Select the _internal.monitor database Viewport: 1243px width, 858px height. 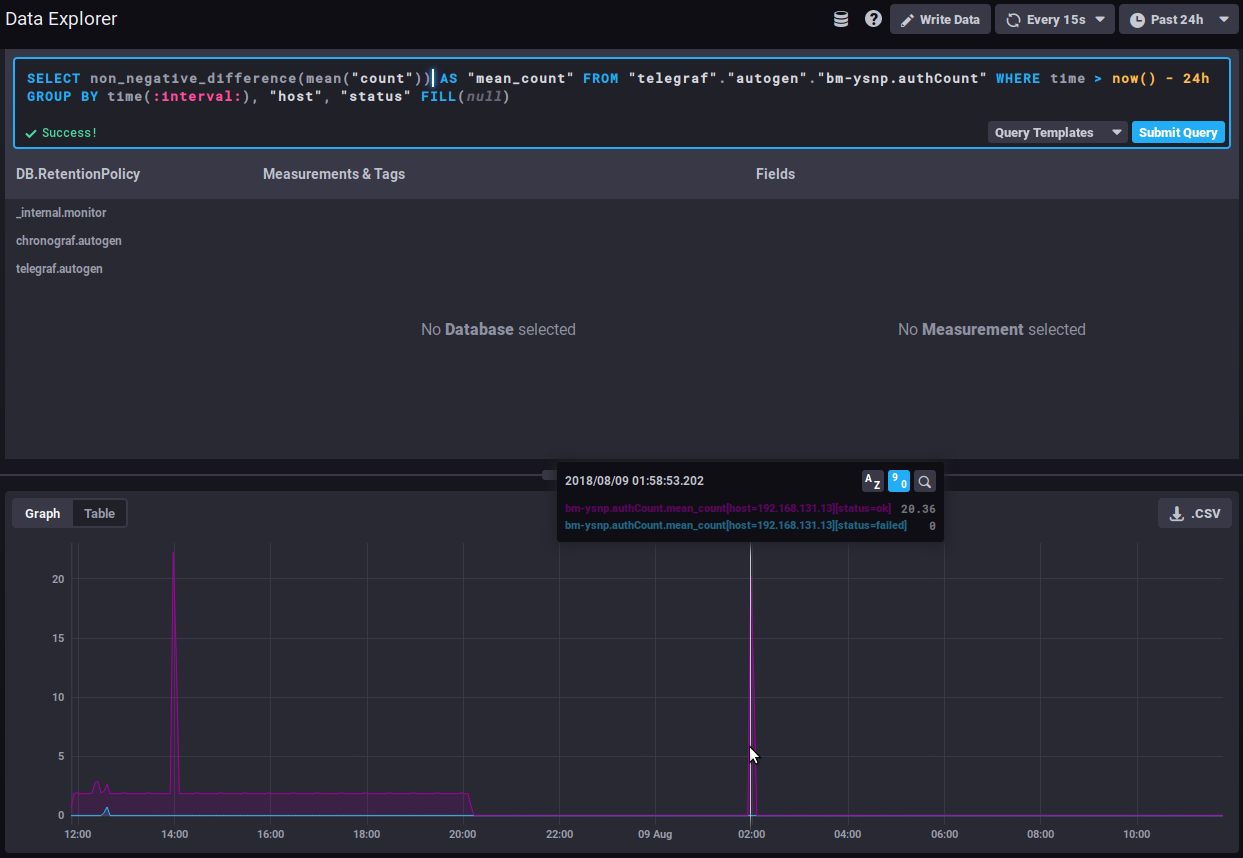[61, 213]
